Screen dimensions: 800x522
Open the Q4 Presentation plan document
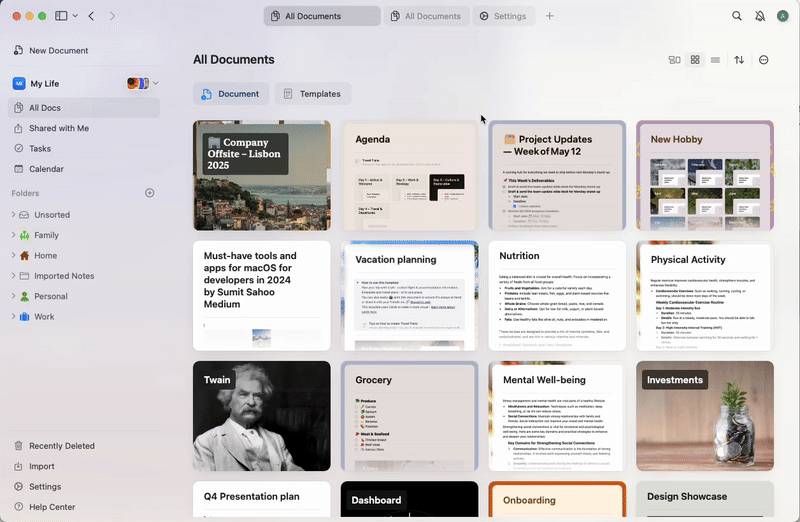point(262,499)
